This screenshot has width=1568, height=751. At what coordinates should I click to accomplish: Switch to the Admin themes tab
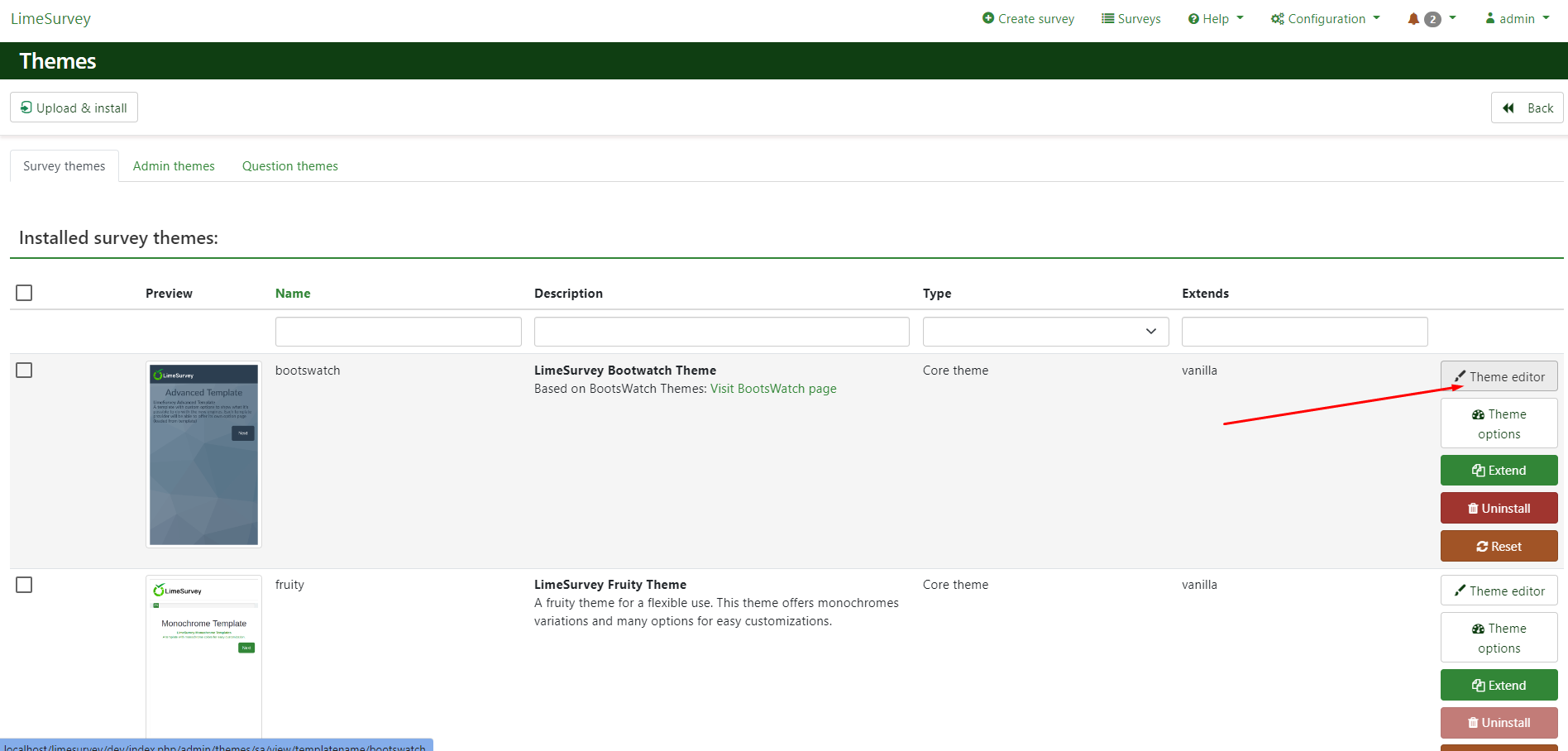pos(174,166)
